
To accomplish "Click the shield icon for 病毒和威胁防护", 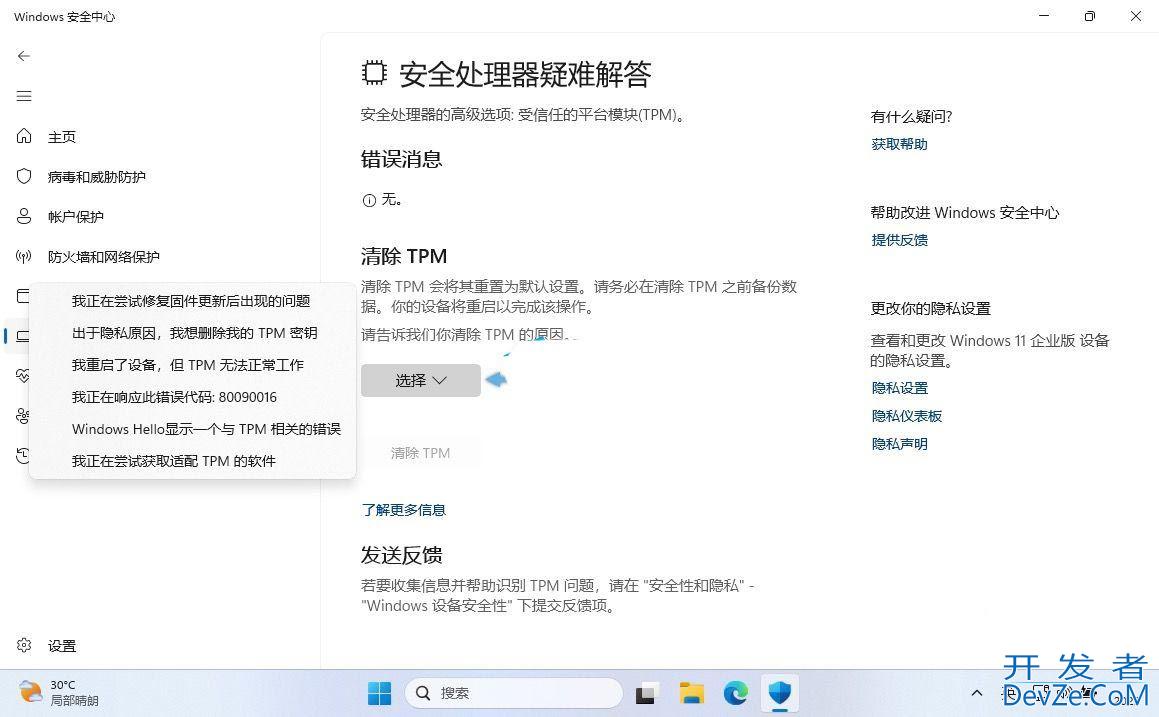I will (24, 176).
